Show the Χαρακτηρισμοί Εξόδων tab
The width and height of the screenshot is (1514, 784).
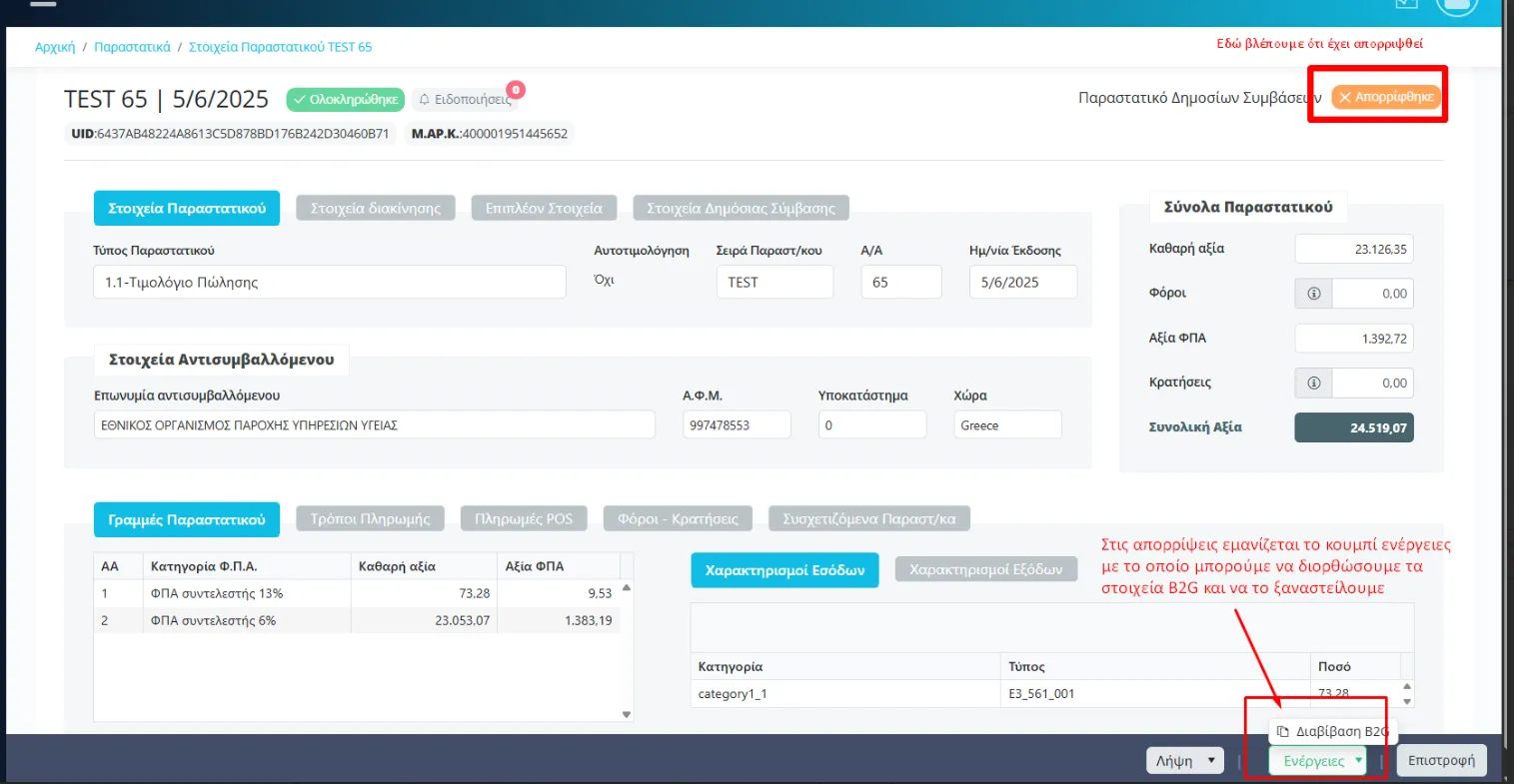[x=986, y=569]
